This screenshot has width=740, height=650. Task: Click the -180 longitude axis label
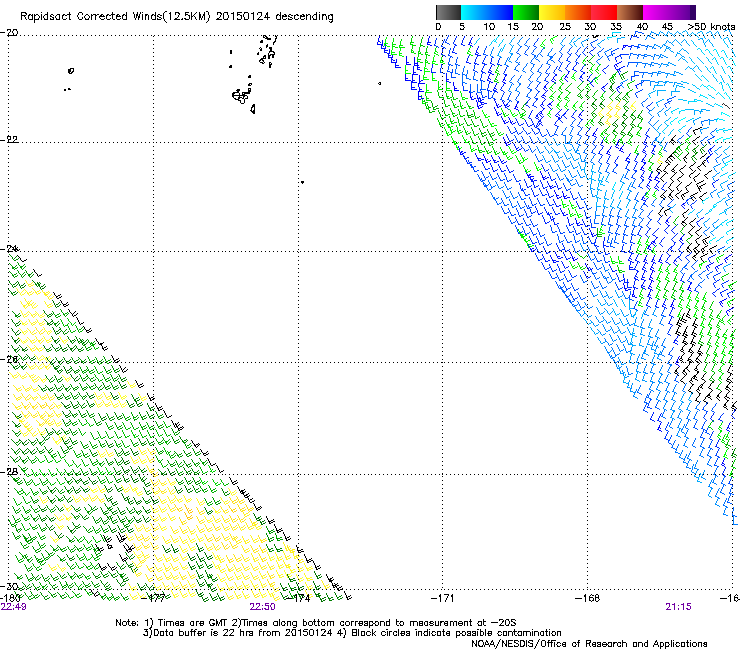point(10,598)
